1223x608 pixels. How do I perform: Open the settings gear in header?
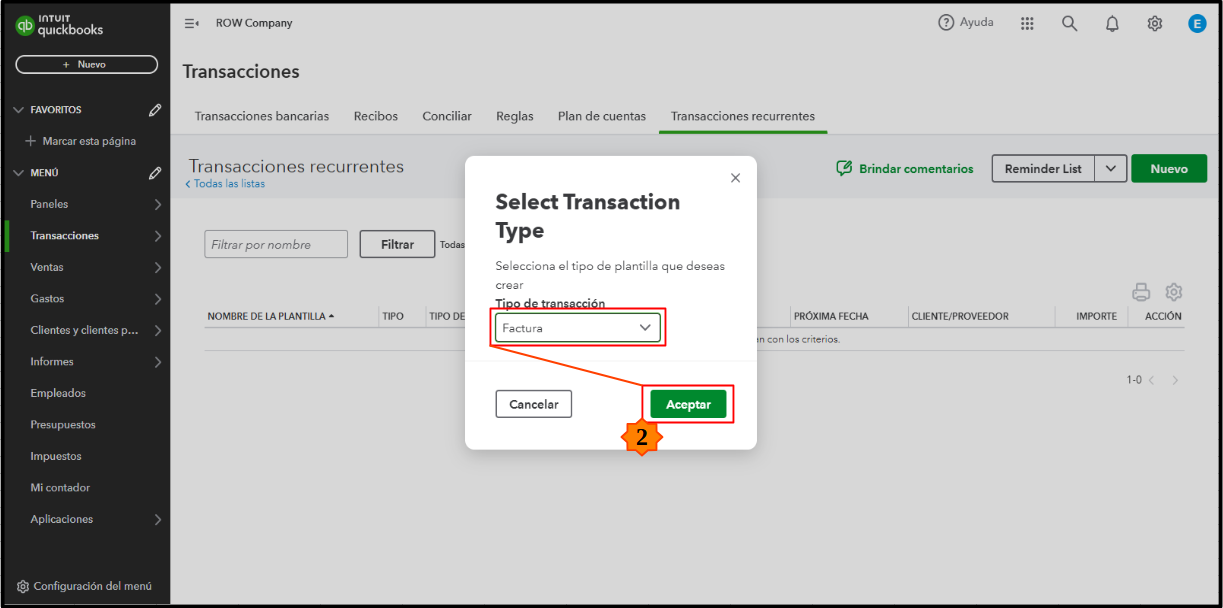[1154, 23]
